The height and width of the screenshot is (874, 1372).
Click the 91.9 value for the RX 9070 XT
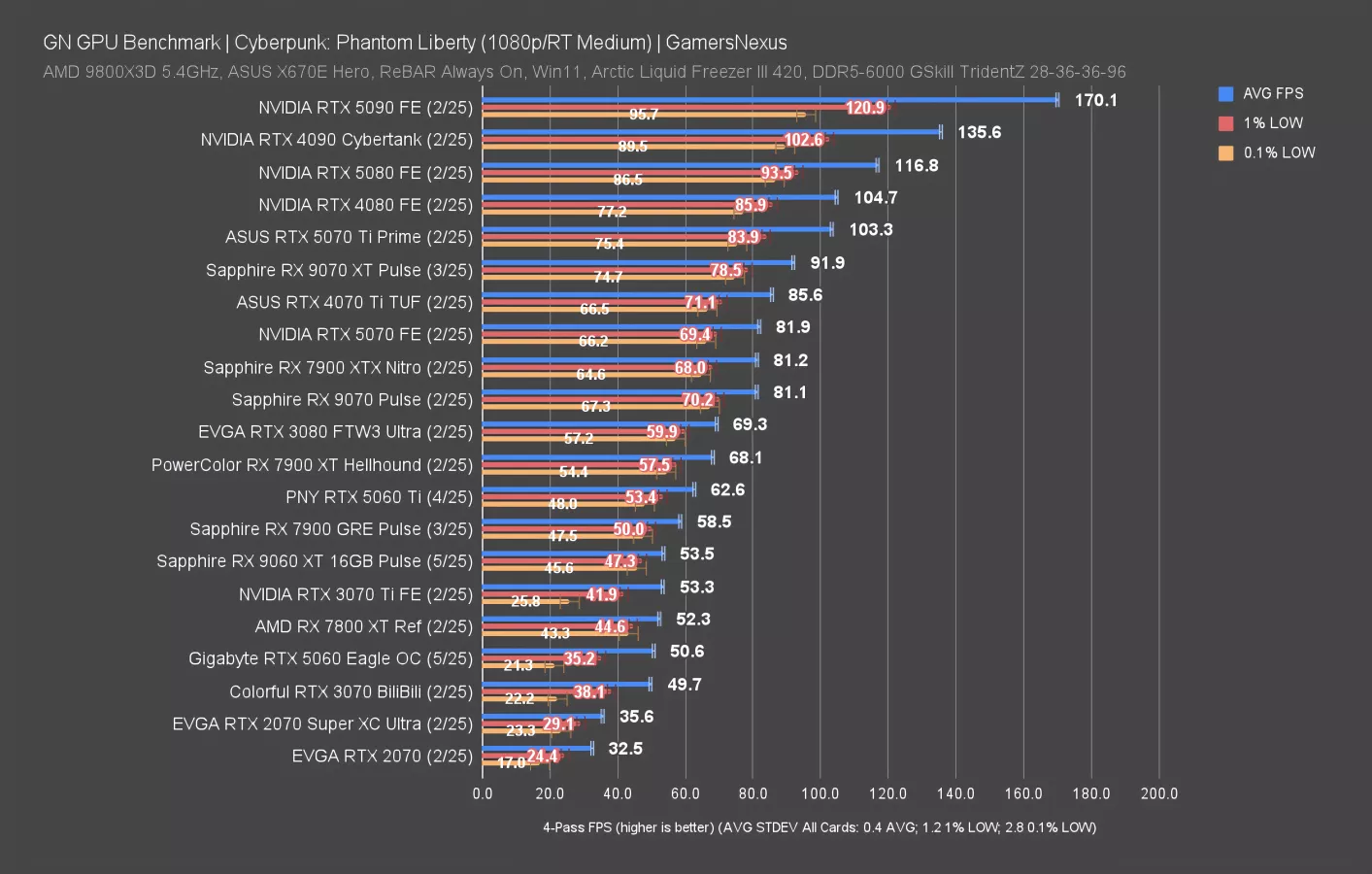tap(827, 263)
